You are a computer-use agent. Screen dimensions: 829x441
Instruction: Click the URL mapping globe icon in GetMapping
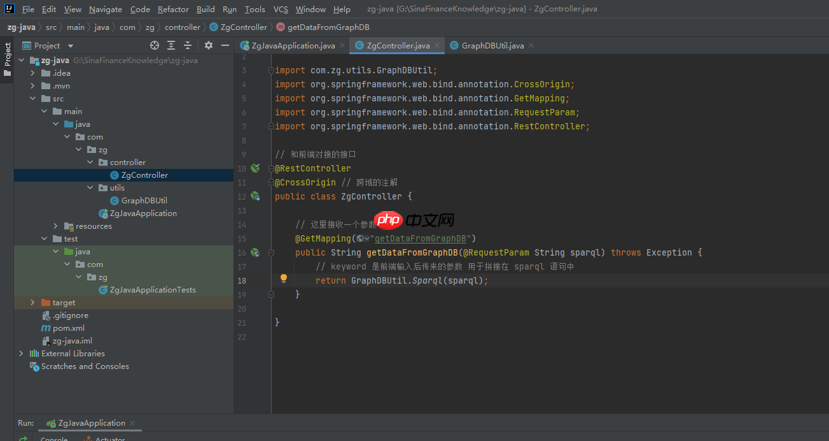tap(360, 239)
